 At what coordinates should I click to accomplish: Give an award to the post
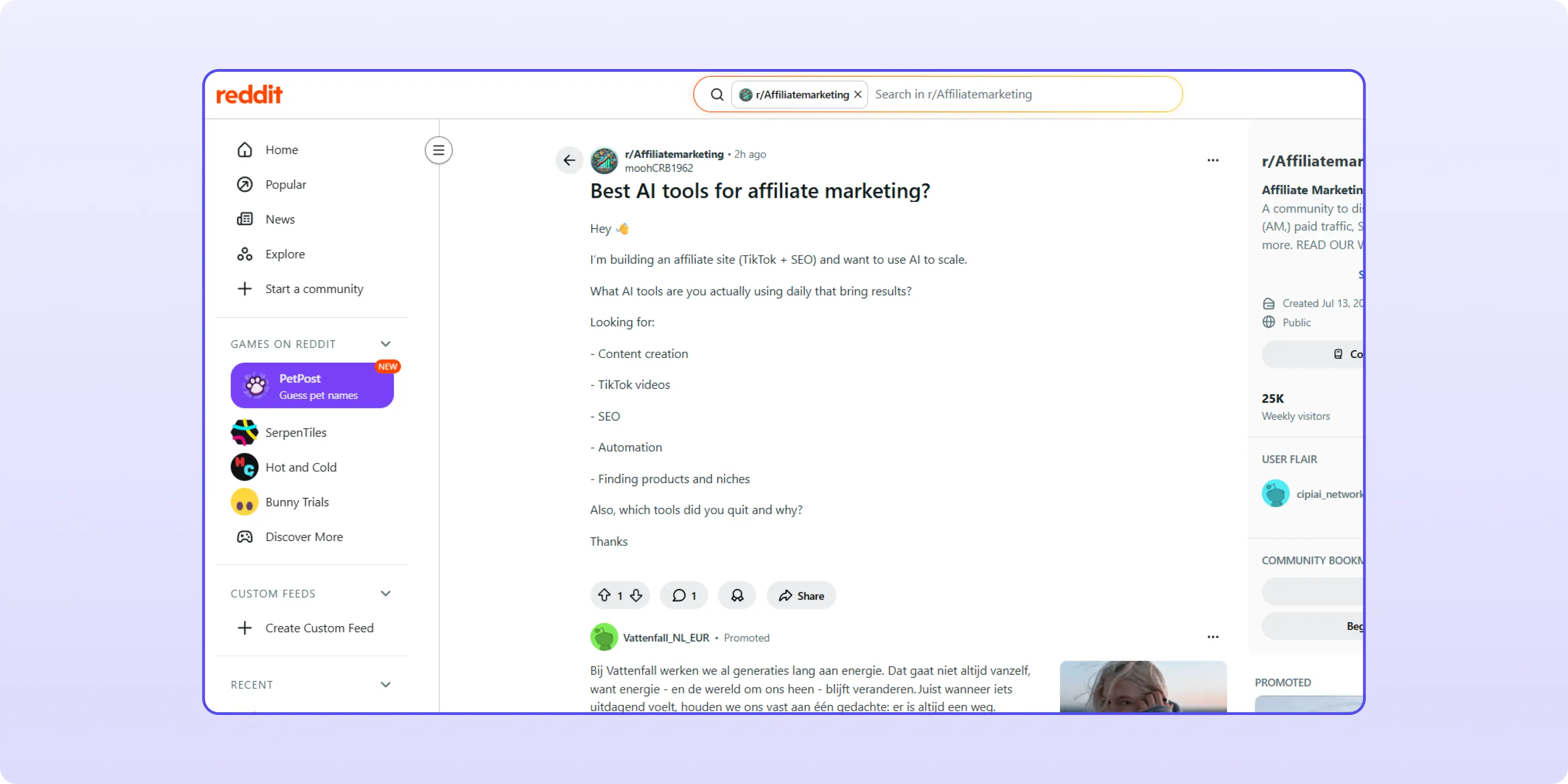click(737, 595)
